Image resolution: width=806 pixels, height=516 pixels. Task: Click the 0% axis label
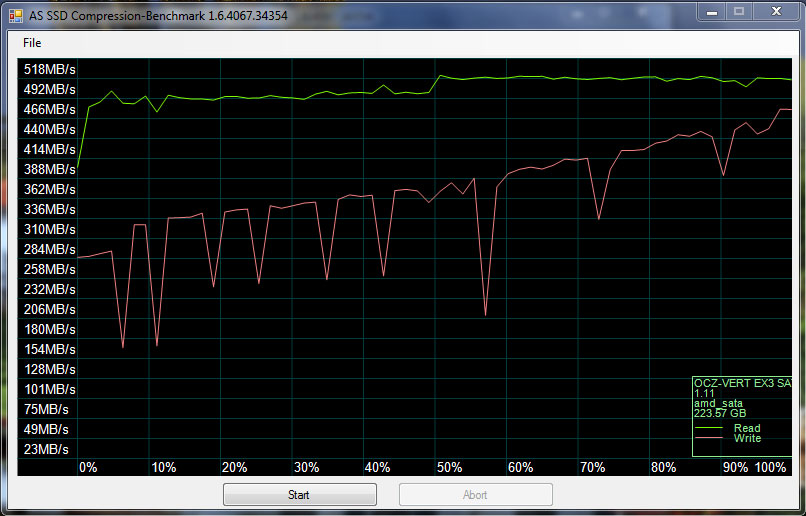tap(88, 468)
